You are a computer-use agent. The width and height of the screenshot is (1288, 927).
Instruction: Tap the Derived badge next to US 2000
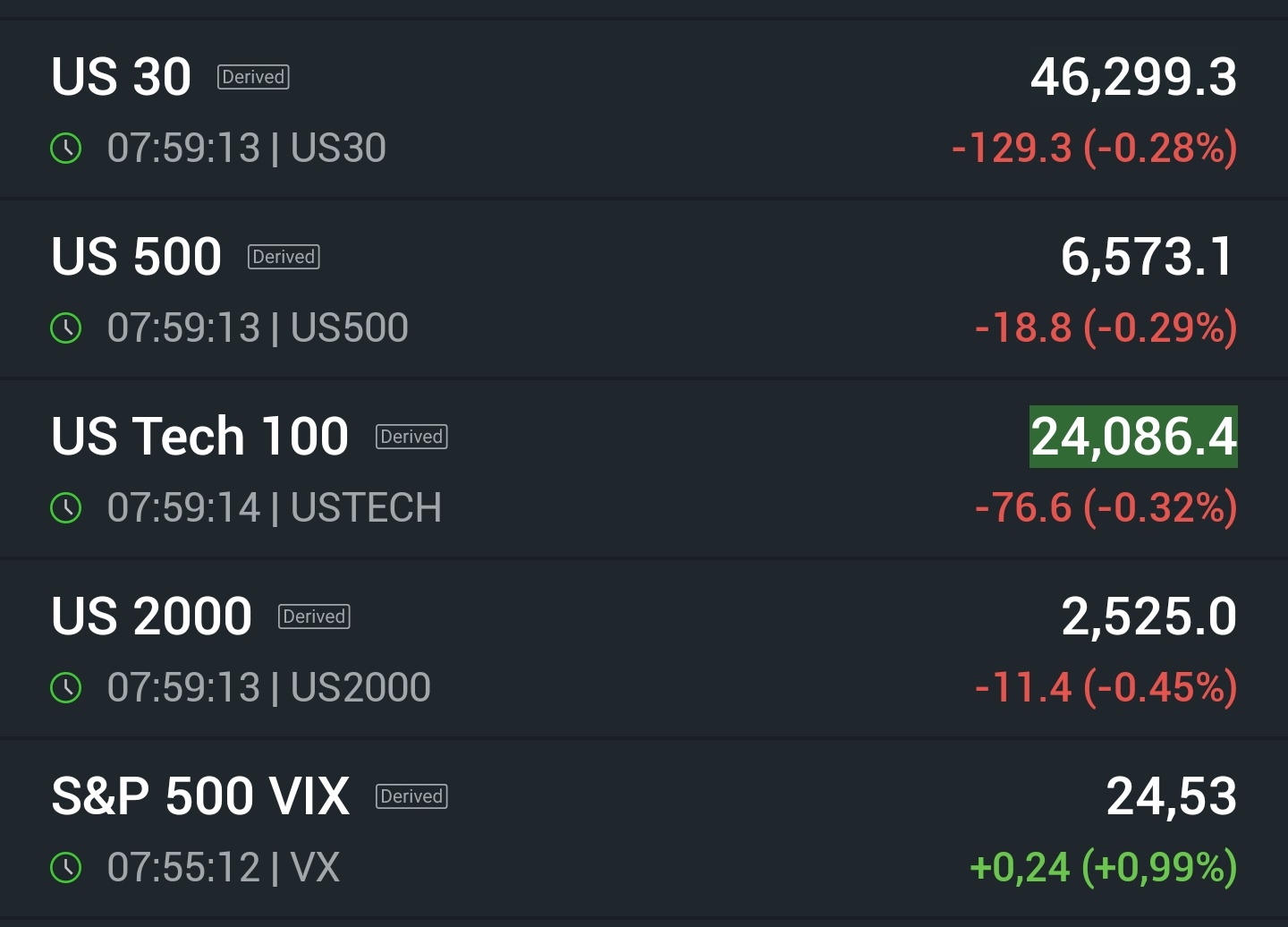coord(314,617)
